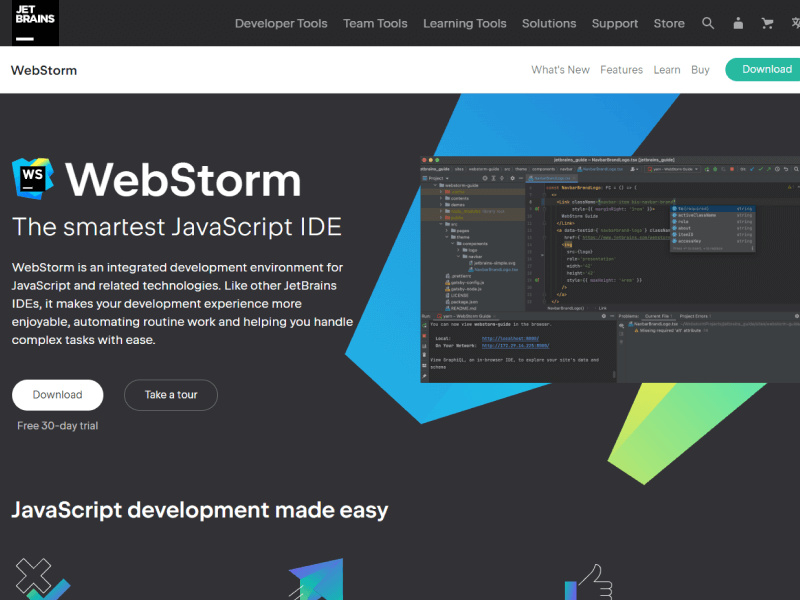Collapse the src folder in IDE project tree

[x=441, y=224]
